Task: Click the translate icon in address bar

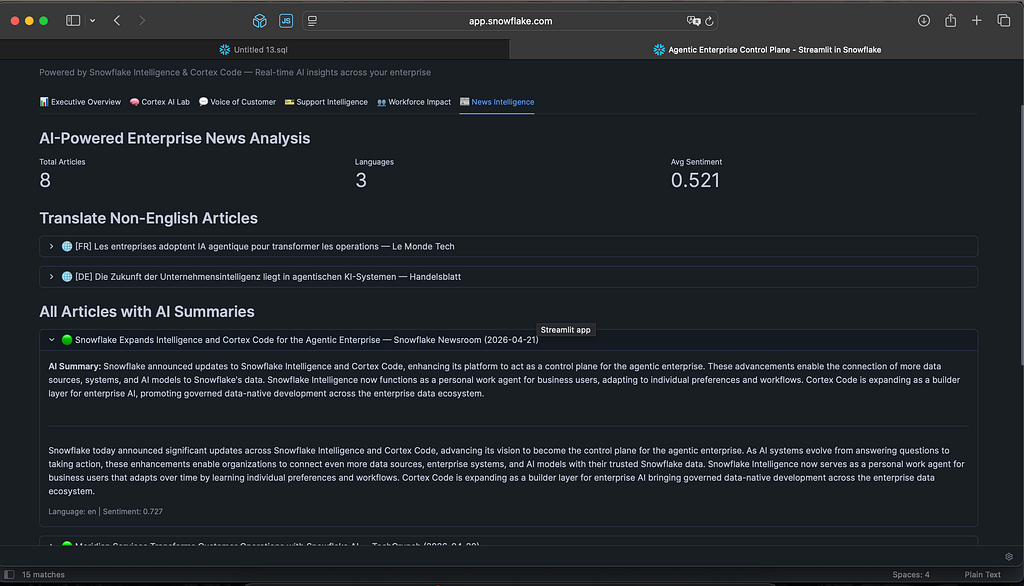Action: (693, 21)
